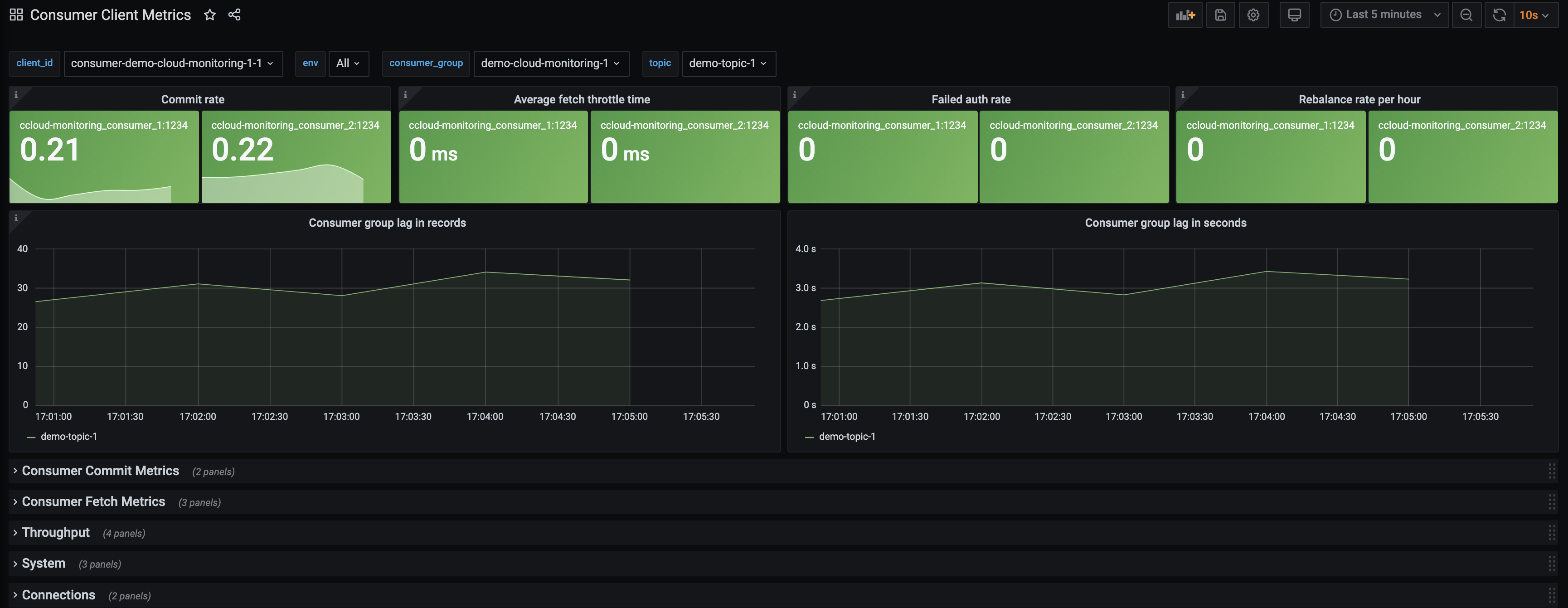Viewport: 1568px width, 608px height.
Task: Open the Last 5 minutes time picker
Action: (x=1383, y=15)
